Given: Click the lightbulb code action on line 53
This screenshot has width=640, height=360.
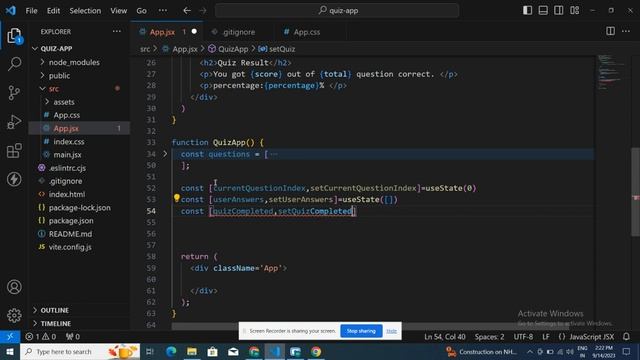Looking at the screenshot, I should 176,198.
